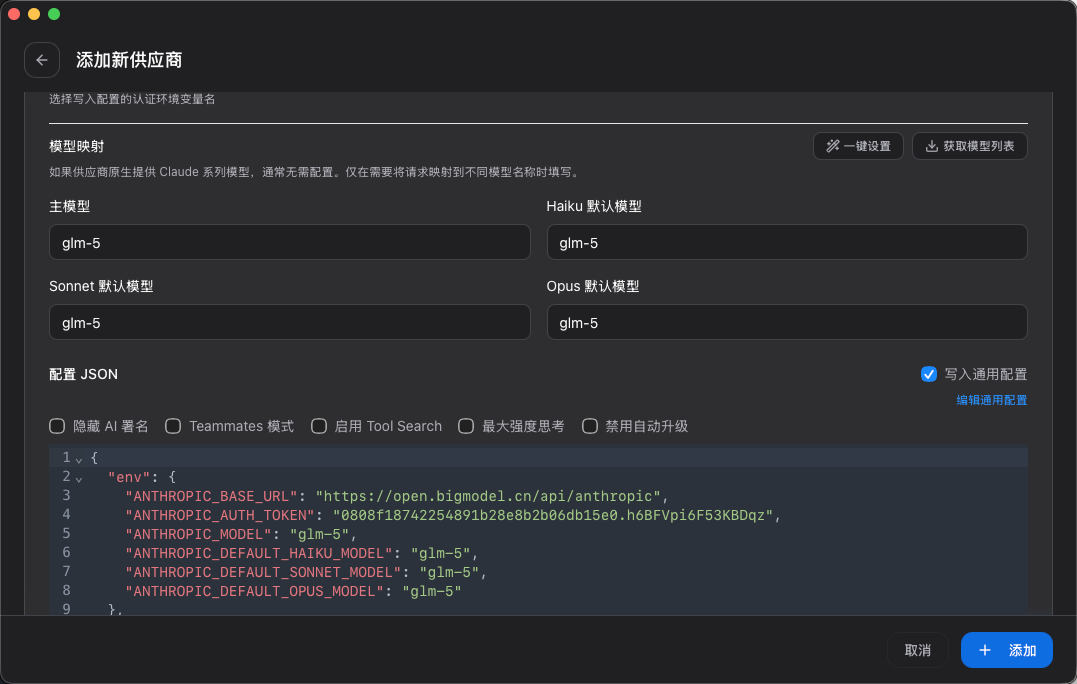The width and height of the screenshot is (1077, 684).
Task: Click the magic wand one-click setup button
Action: [x=858, y=146]
